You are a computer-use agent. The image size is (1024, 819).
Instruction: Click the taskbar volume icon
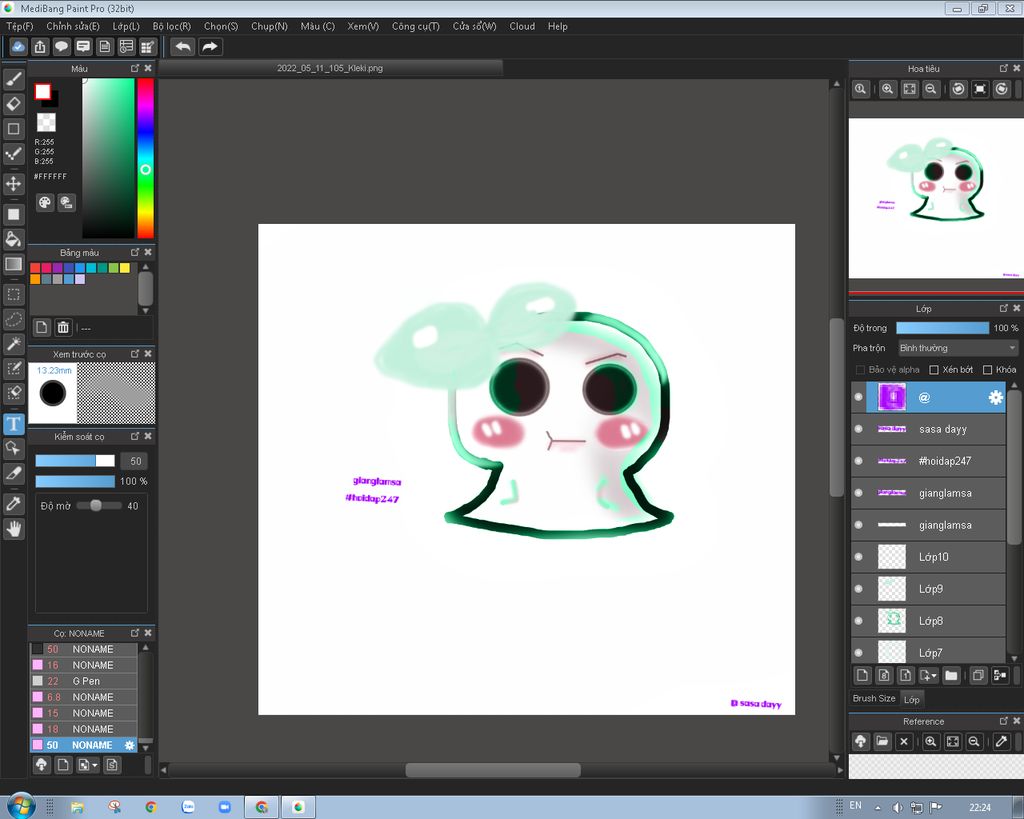point(898,808)
